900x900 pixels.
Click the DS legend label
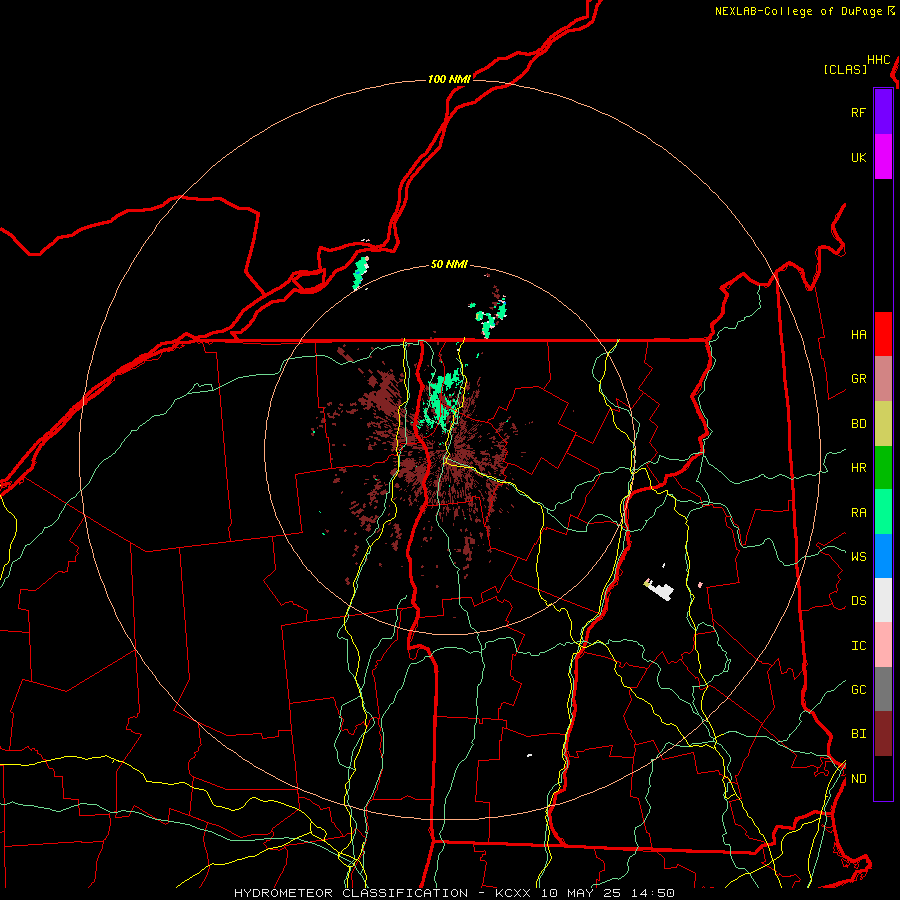pos(858,600)
